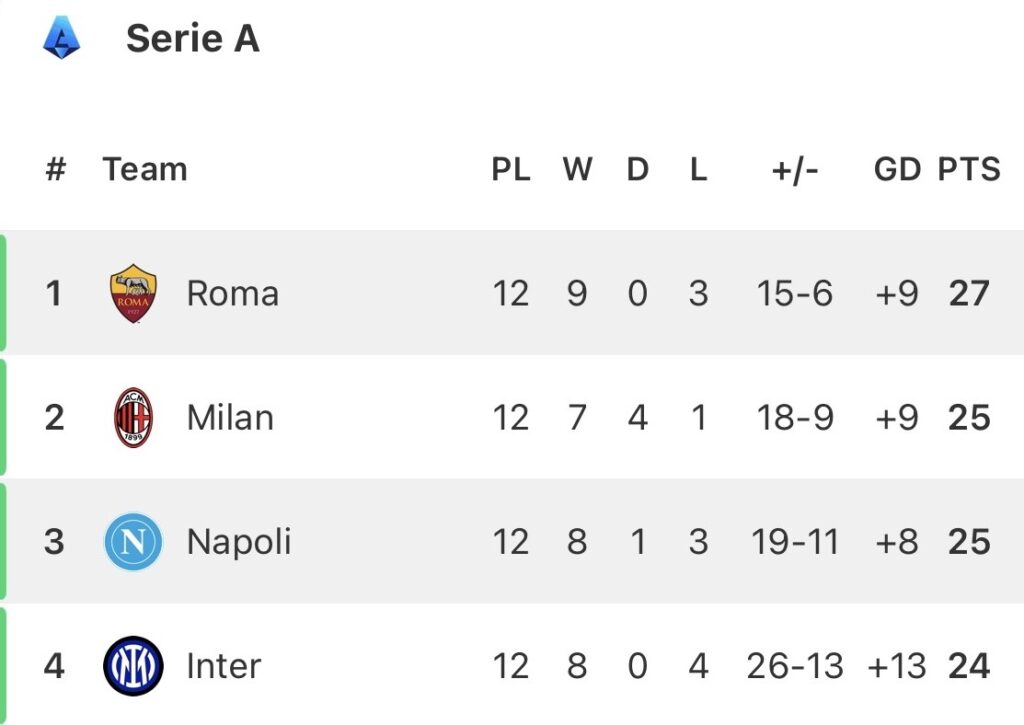Image resolution: width=1024 pixels, height=725 pixels.
Task: Click the Team column header
Action: 145,170
